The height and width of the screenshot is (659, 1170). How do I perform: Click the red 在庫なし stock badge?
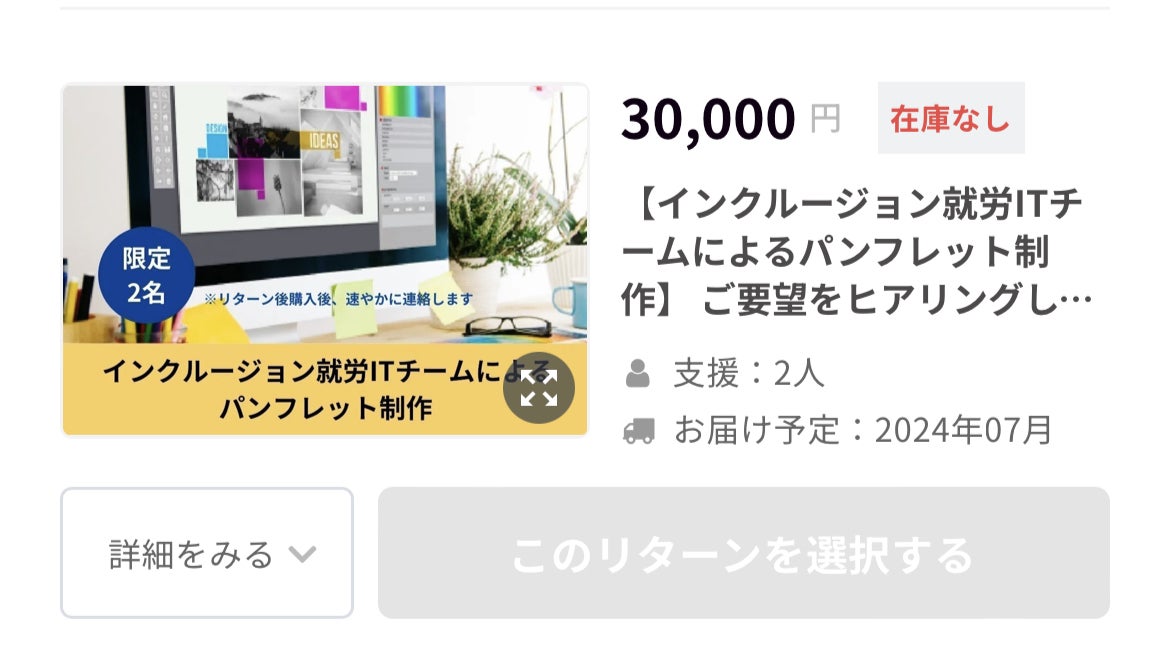pos(951,118)
